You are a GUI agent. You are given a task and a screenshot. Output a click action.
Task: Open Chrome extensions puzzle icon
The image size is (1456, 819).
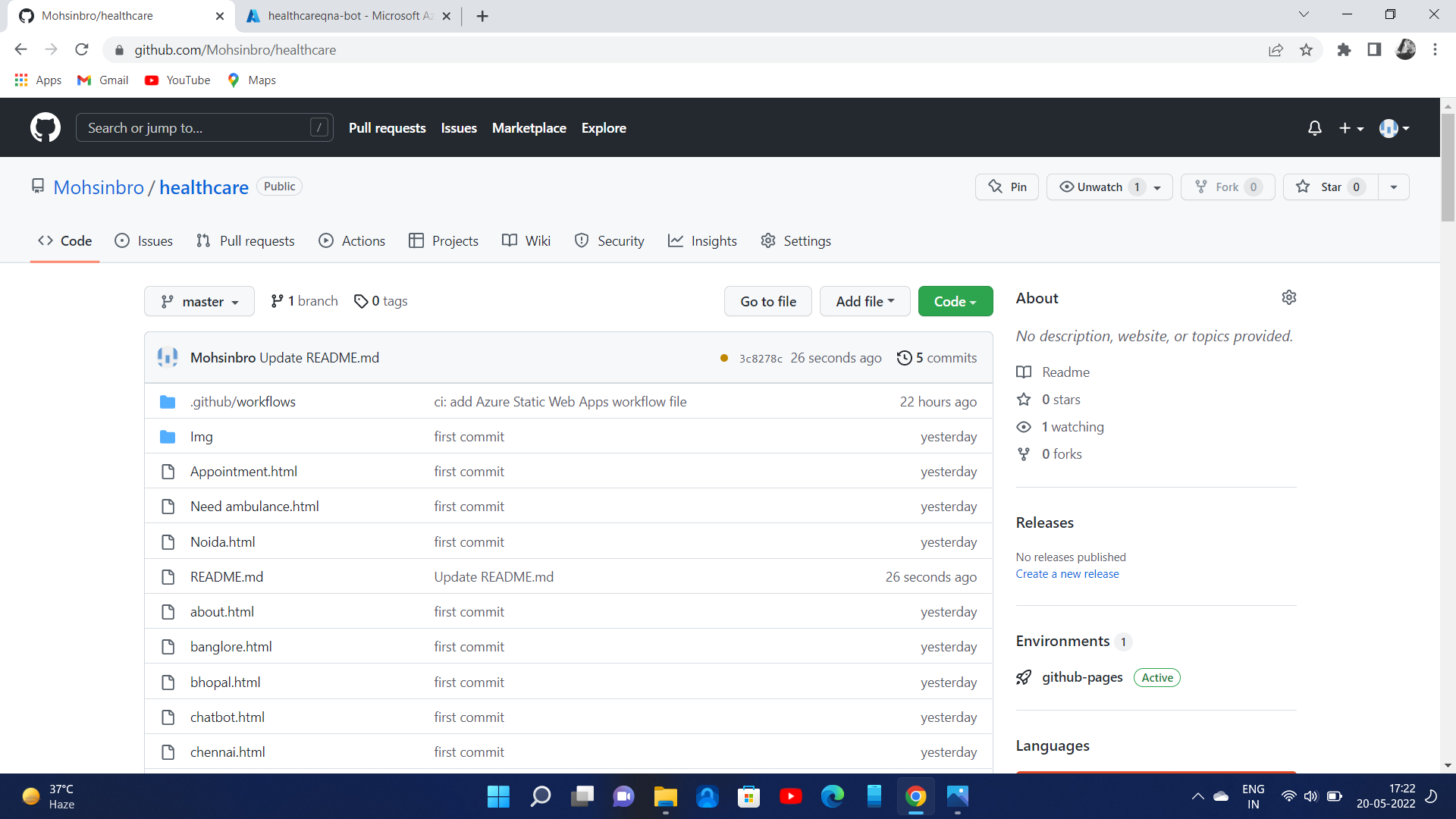(1344, 50)
